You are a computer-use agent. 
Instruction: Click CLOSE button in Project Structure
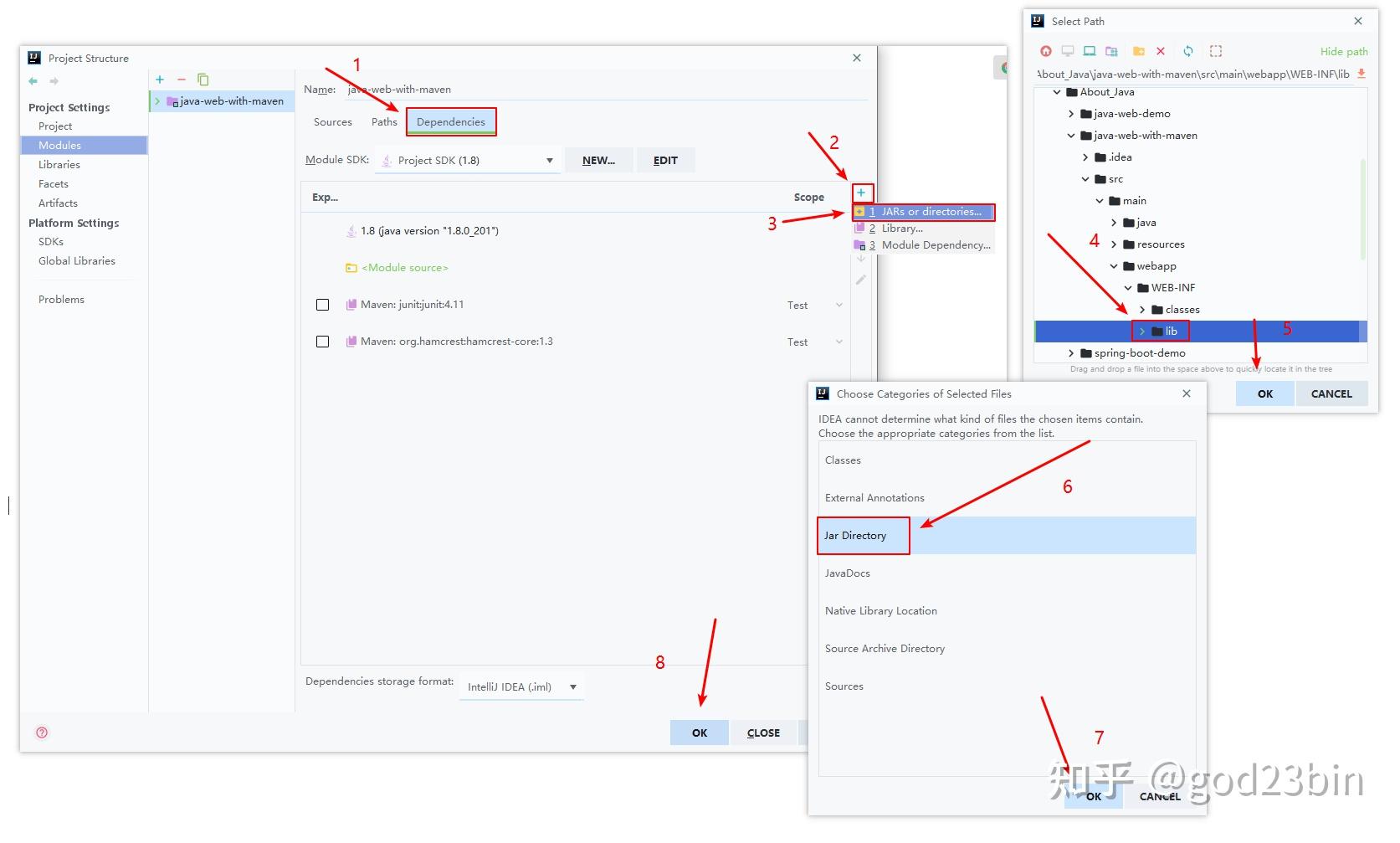(763, 732)
